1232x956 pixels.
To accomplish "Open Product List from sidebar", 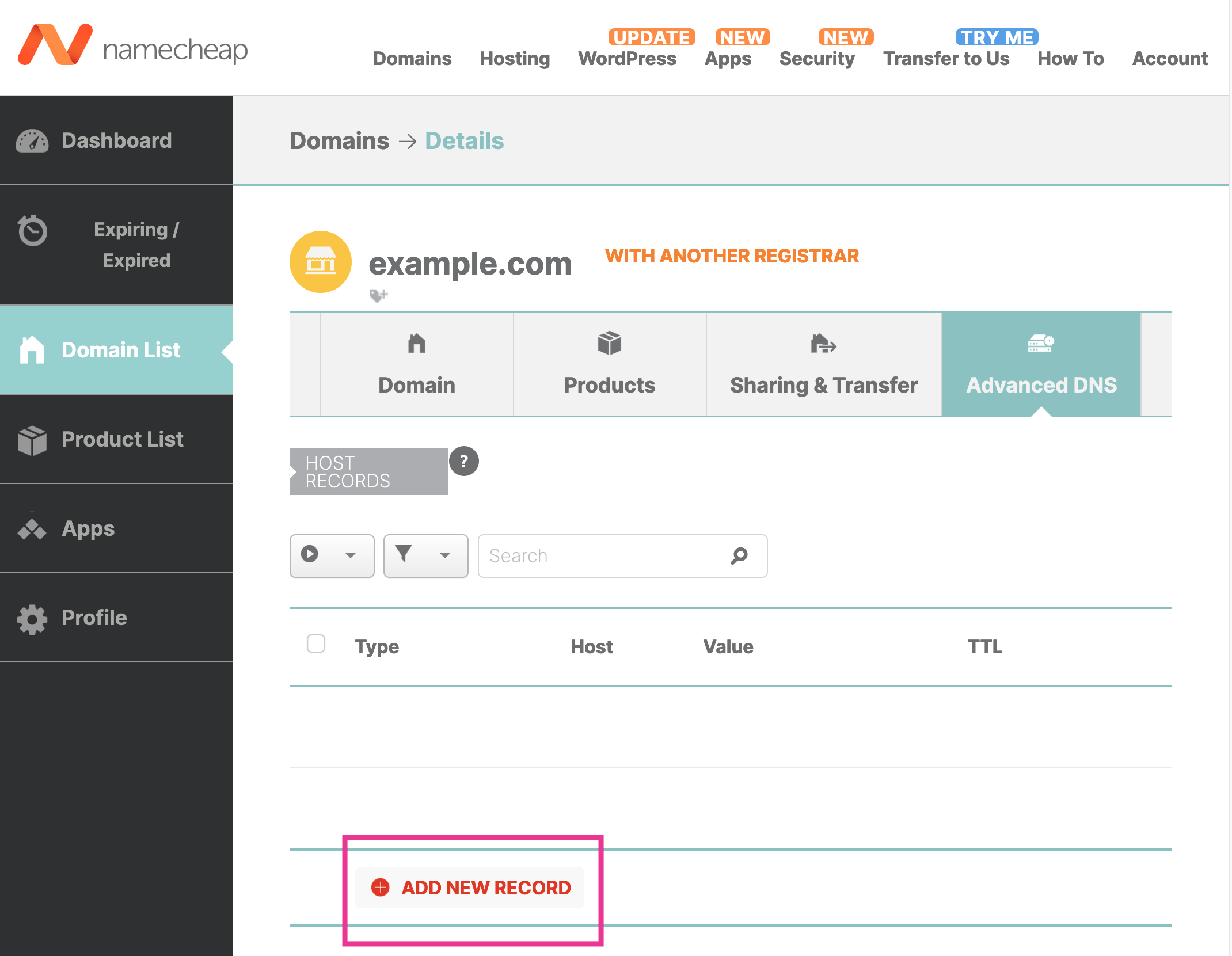I will tap(116, 439).
